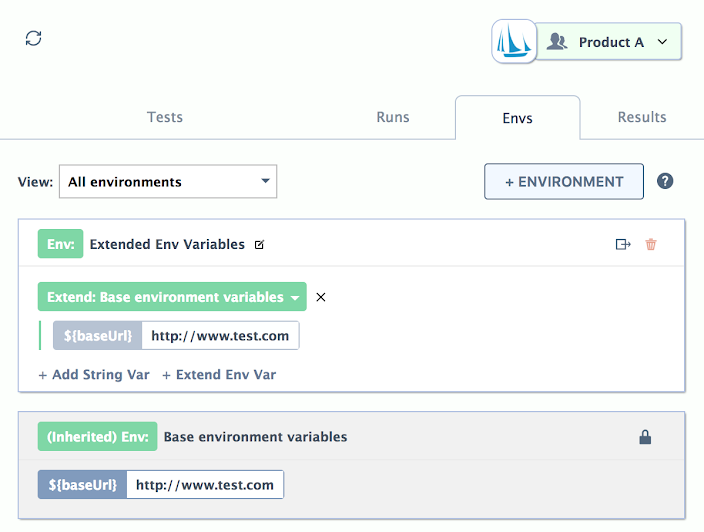Image resolution: width=704 pixels, height=532 pixels.
Task: Edit the Extended Env Variables name
Action: [x=260, y=245]
